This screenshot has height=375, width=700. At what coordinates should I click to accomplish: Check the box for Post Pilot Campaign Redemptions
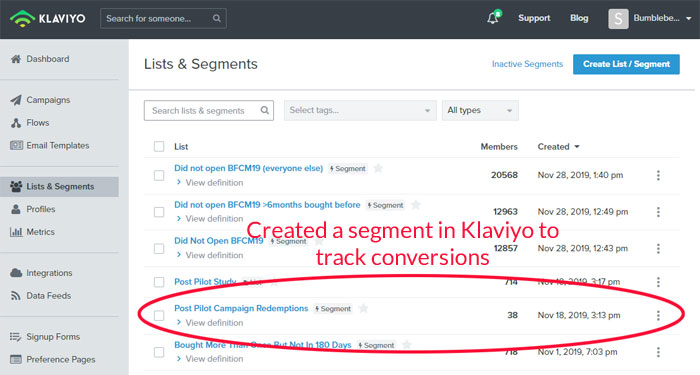click(x=159, y=316)
